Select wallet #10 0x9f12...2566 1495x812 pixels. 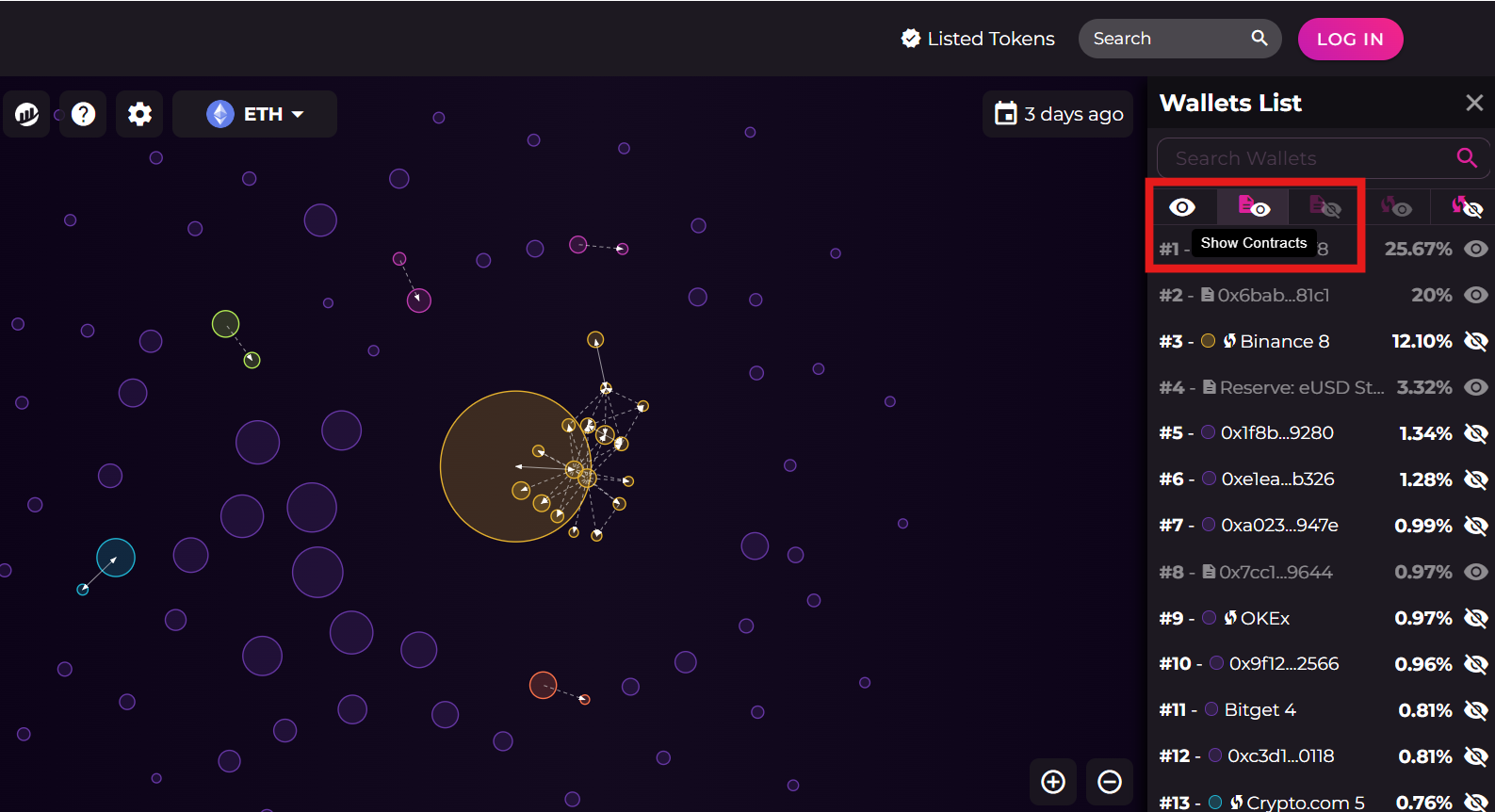tap(1322, 664)
